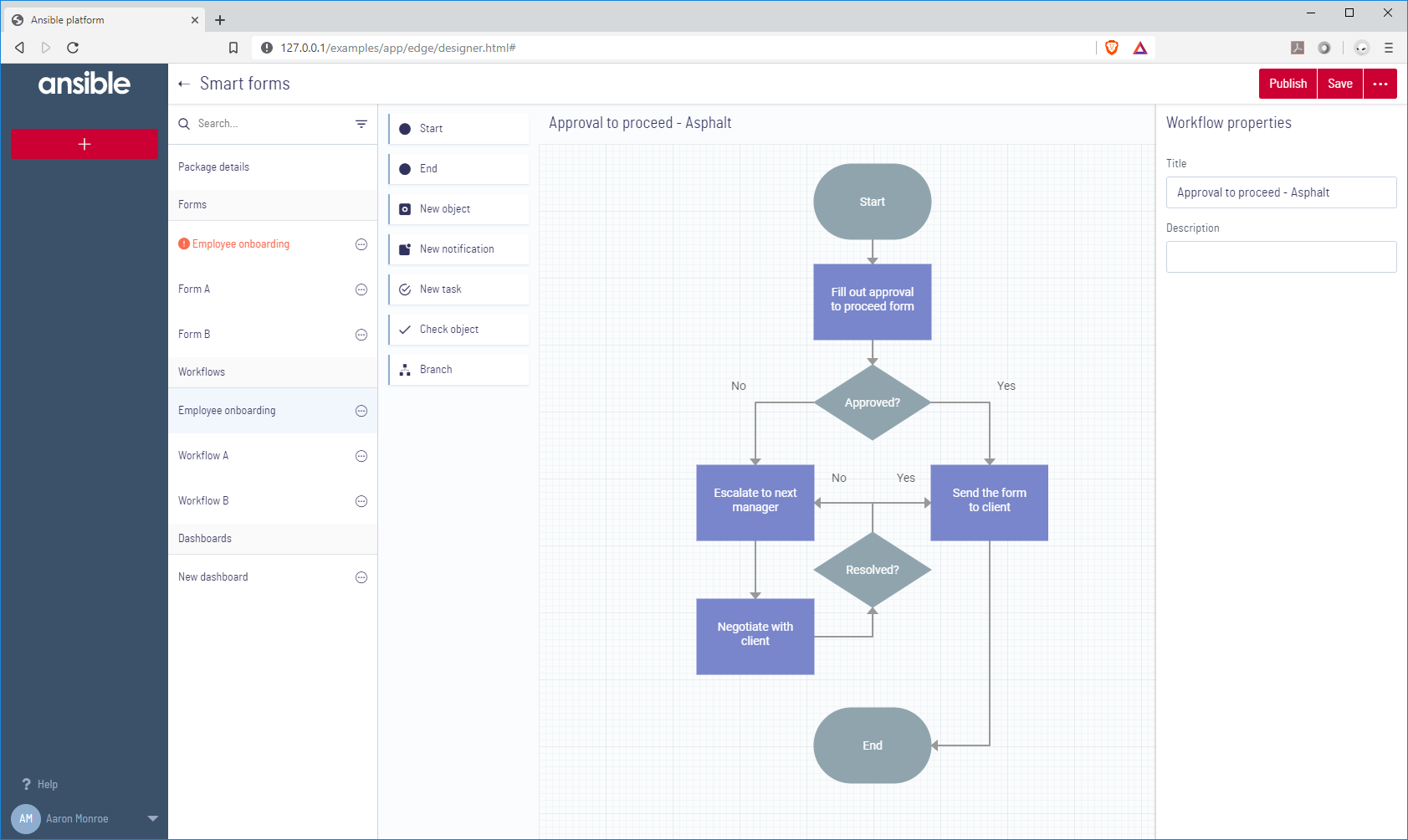
Task: Click the Ansible platform browser tab
Action: [x=104, y=20]
